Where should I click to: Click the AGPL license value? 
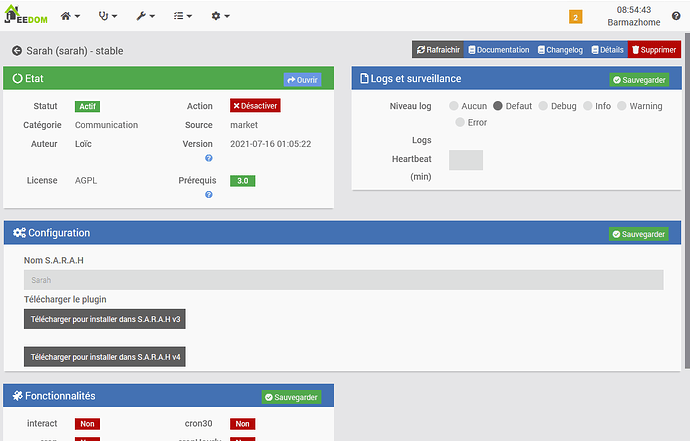coord(86,180)
